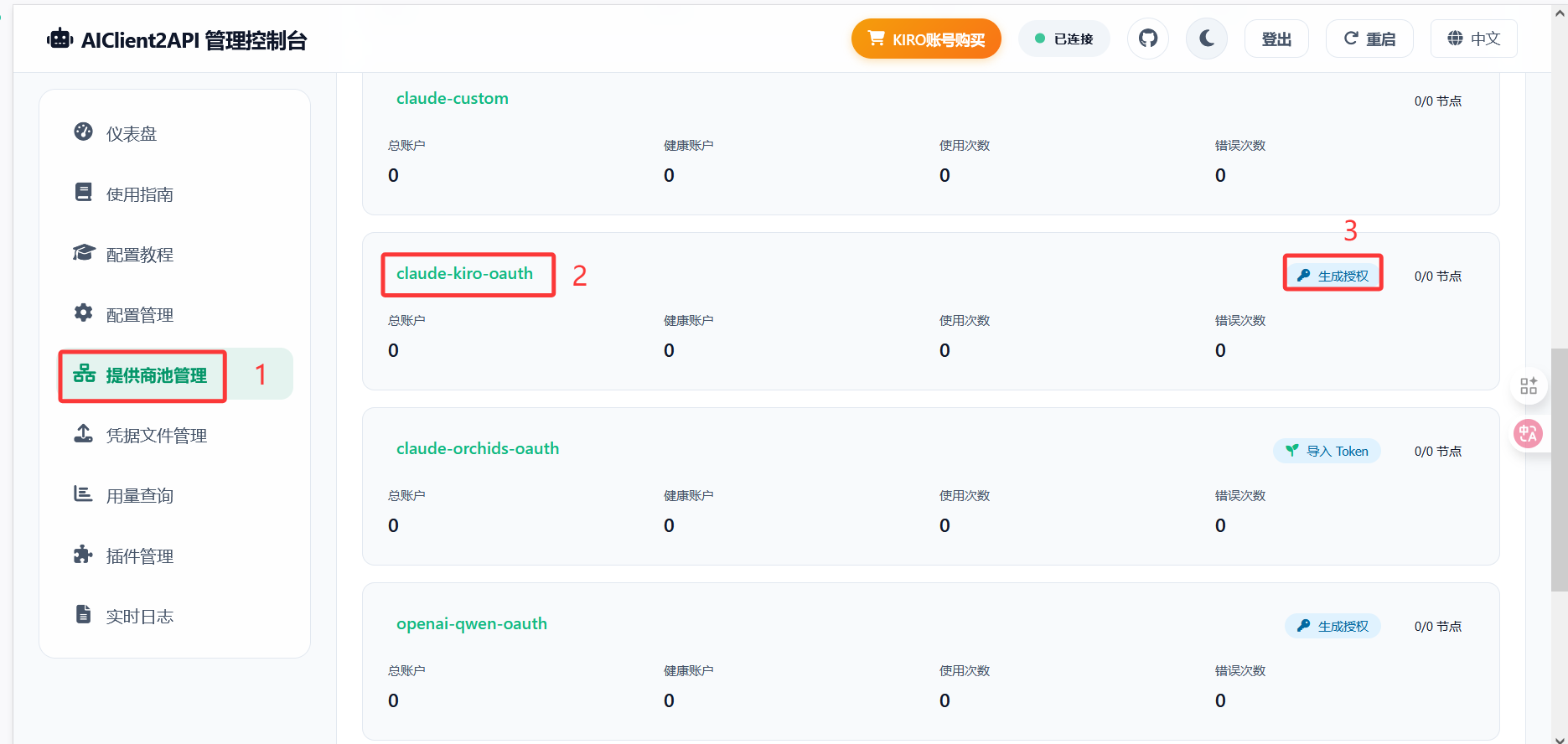The image size is (1568, 744).
Task: Click the upload icon beside 凭据文件管理
Action: point(84,433)
